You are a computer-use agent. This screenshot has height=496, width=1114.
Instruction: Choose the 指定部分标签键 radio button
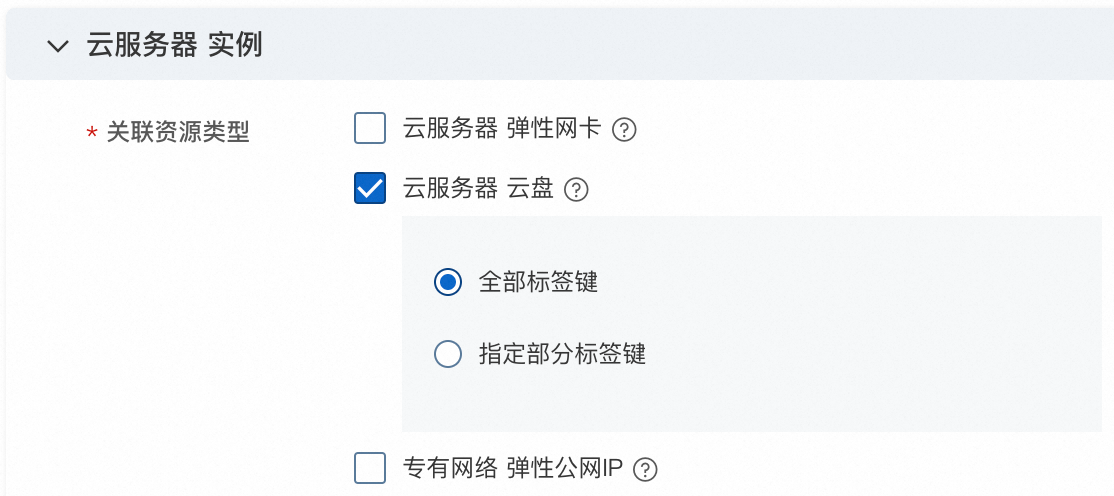point(448,354)
